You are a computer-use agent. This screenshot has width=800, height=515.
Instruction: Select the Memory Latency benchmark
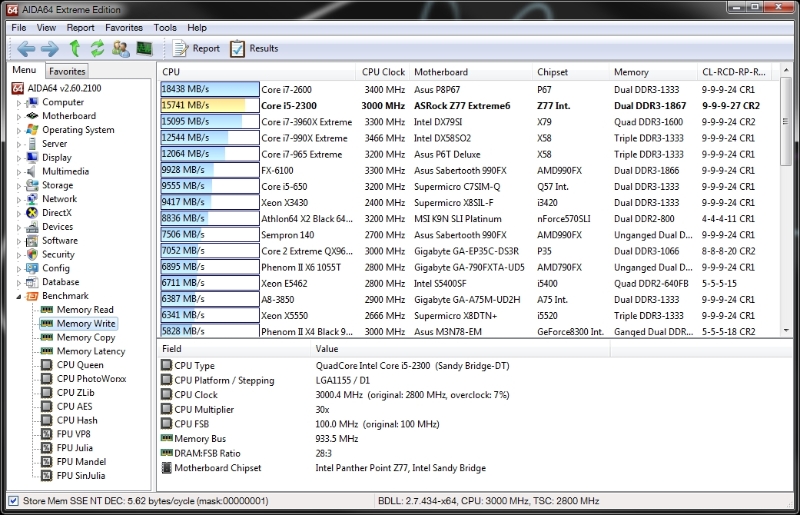click(91, 351)
